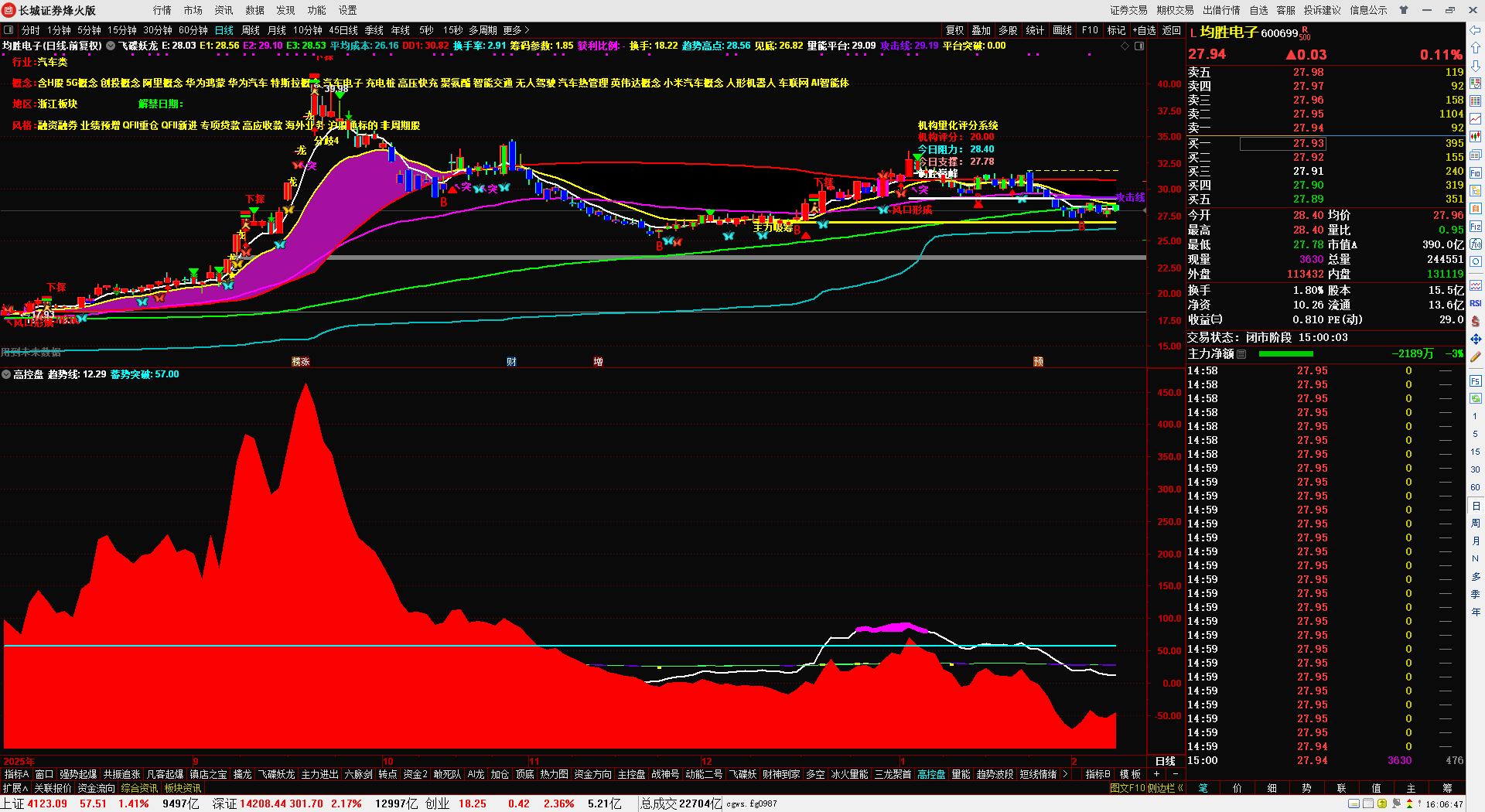
Task: Expand more indicator tabs arrow
Action: tap(1065, 774)
